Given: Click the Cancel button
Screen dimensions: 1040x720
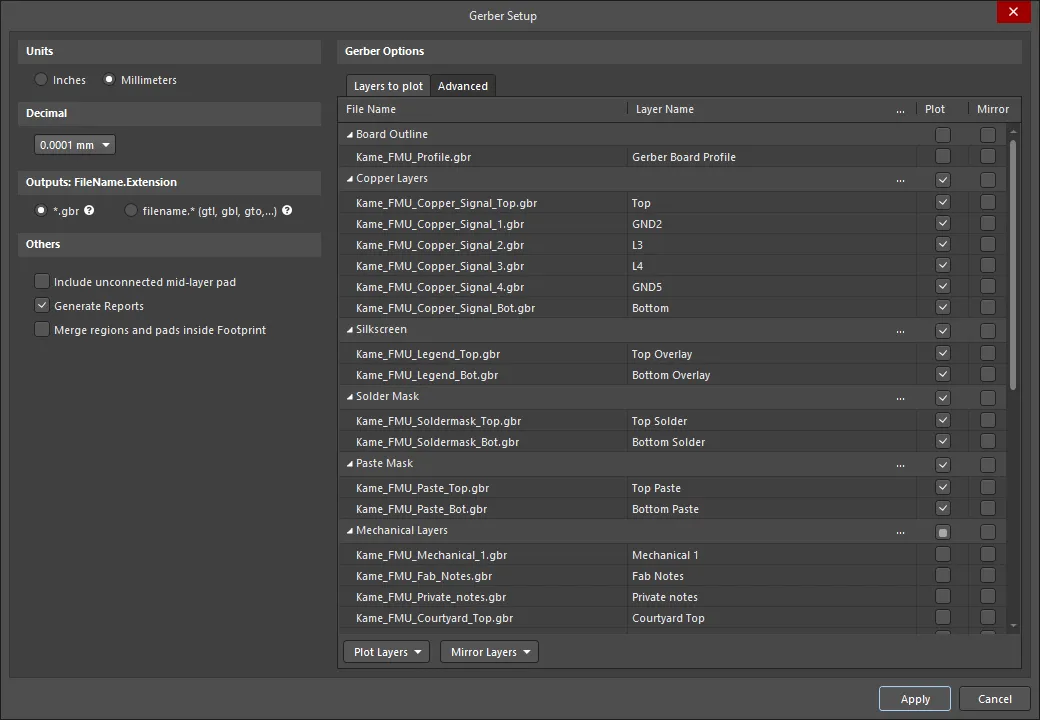Looking at the screenshot, I should [x=994, y=699].
